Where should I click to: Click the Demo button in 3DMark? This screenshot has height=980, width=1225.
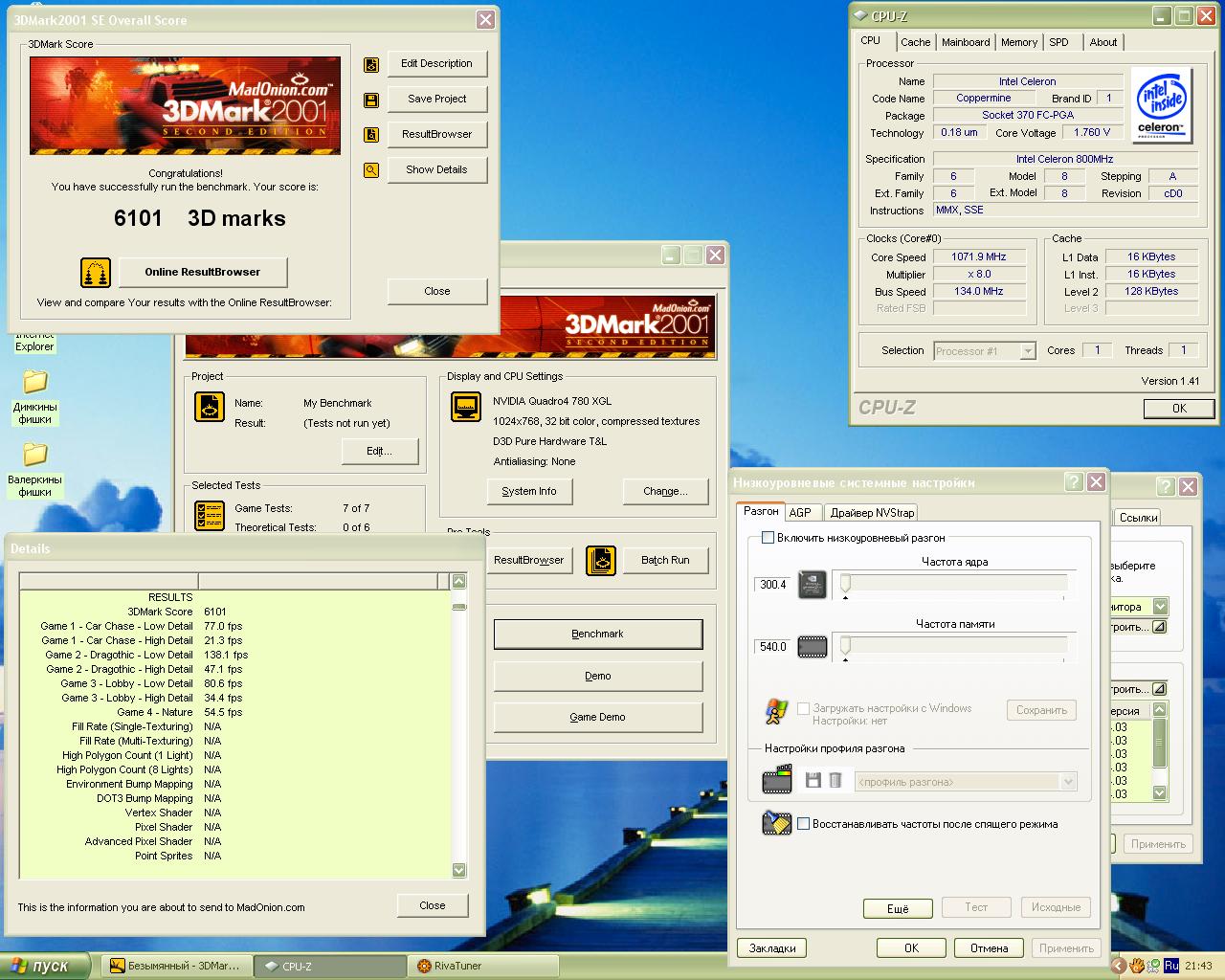tap(598, 677)
